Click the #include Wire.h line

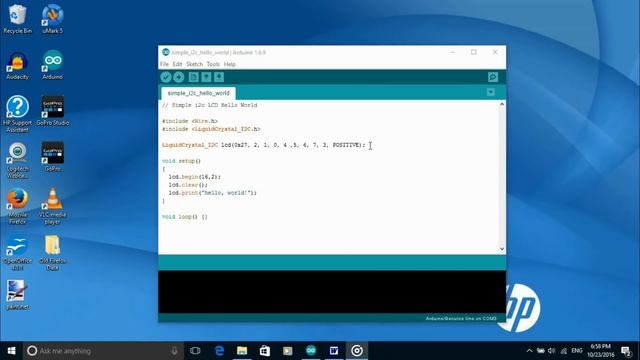pyautogui.click(x=190, y=121)
